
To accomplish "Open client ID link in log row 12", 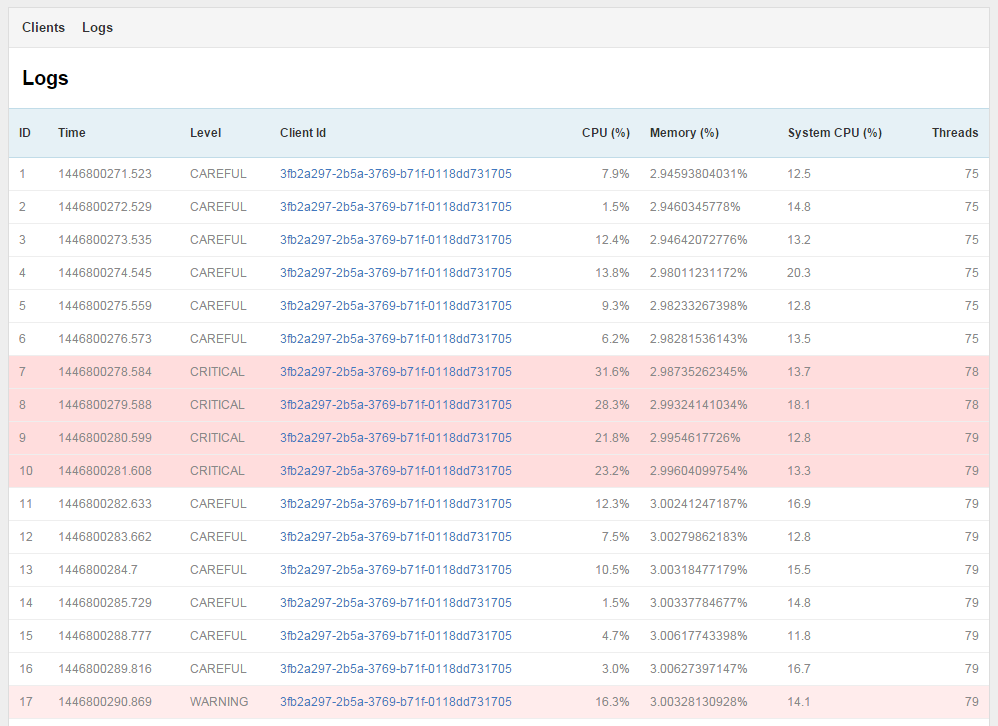I will (396, 537).
